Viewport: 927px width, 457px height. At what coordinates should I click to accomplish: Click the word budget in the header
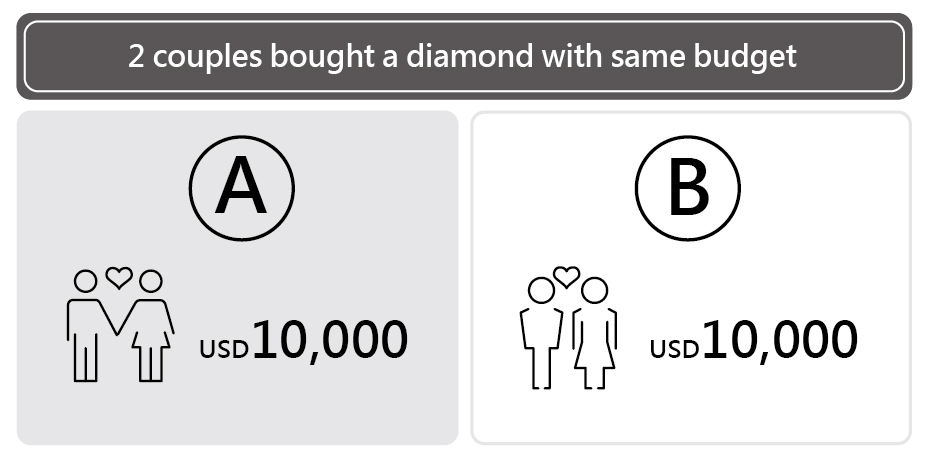tap(745, 57)
